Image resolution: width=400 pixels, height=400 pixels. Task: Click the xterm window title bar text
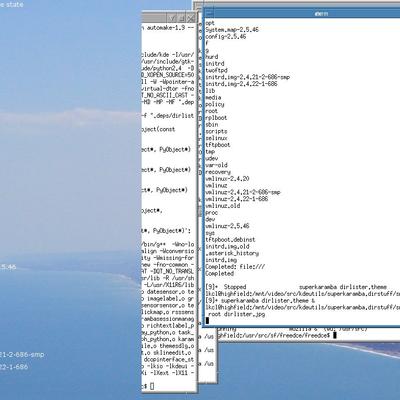coord(321,14)
